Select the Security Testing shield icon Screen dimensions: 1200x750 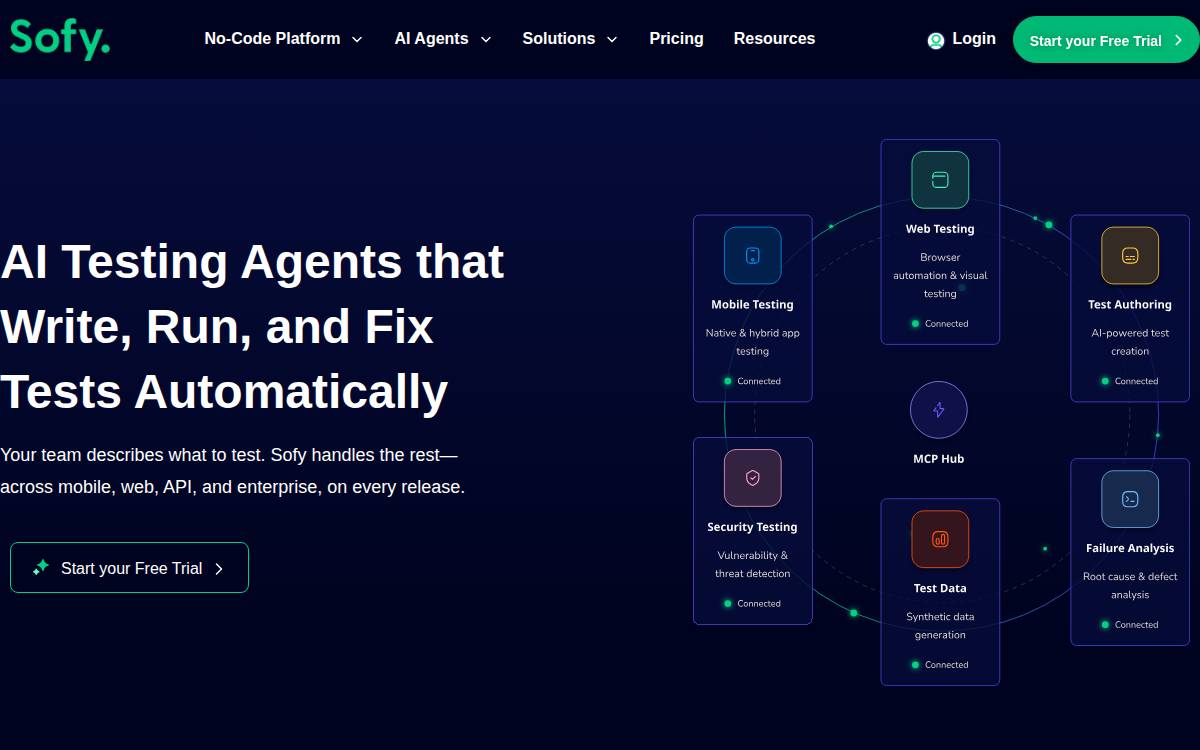click(x=753, y=478)
